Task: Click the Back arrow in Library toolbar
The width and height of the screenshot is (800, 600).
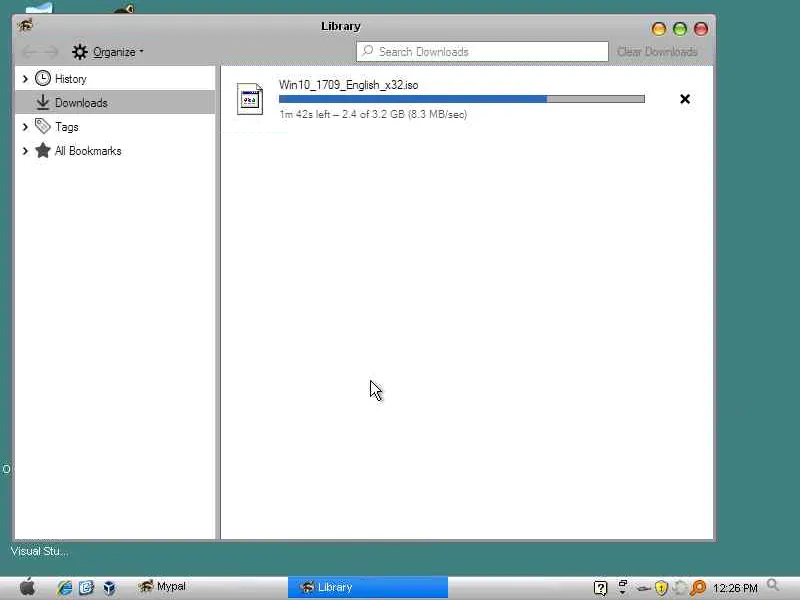Action: (29, 52)
